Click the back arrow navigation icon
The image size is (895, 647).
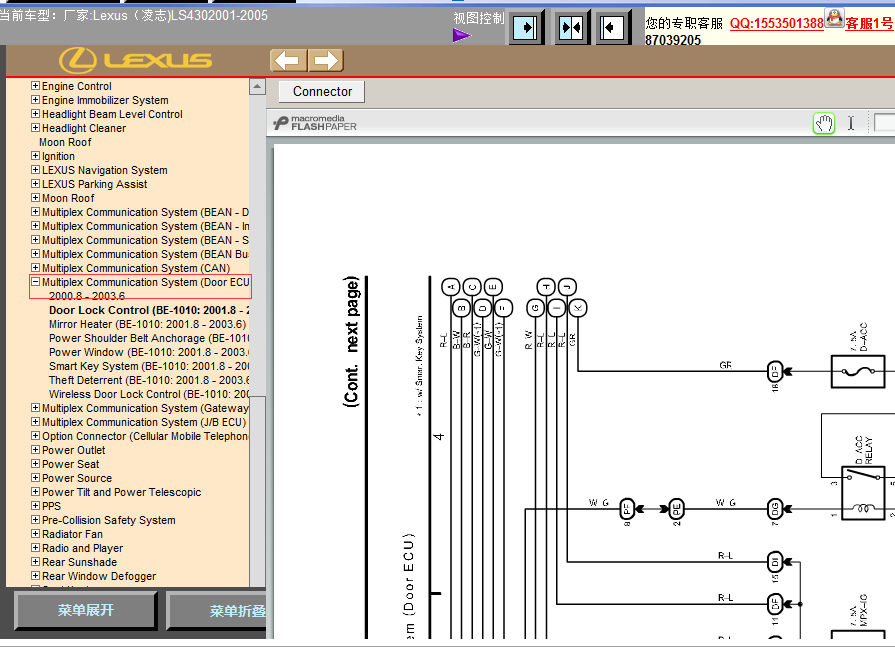tap(288, 60)
